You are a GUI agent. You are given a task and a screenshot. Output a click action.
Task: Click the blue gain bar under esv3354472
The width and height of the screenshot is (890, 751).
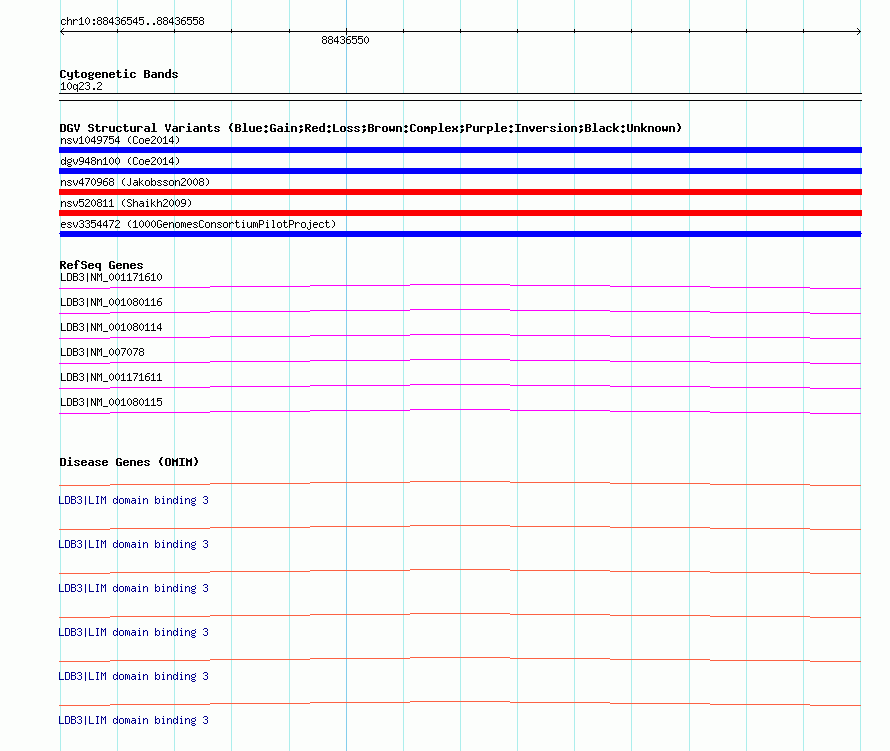[460, 234]
